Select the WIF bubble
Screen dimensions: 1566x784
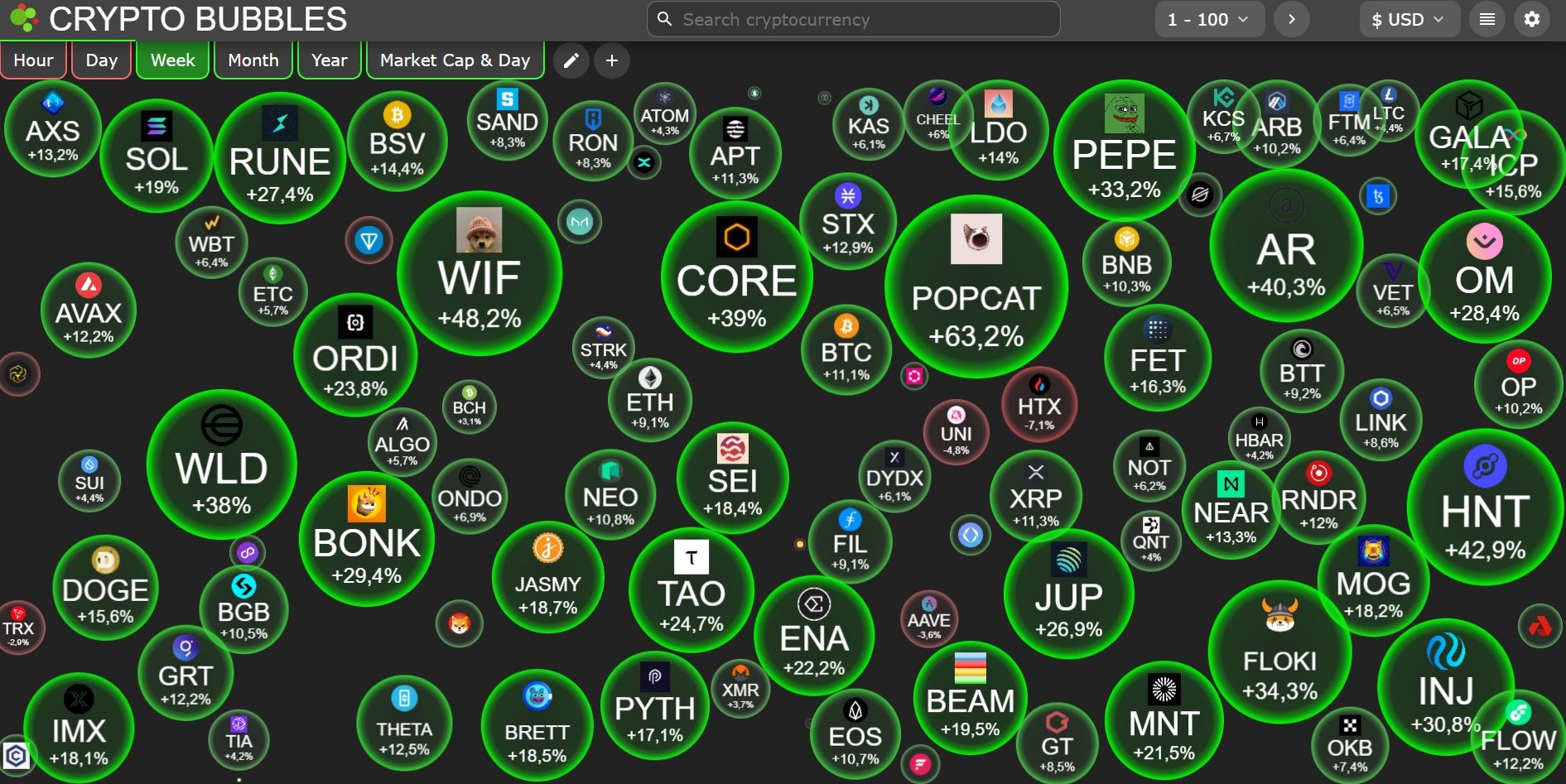[479, 273]
